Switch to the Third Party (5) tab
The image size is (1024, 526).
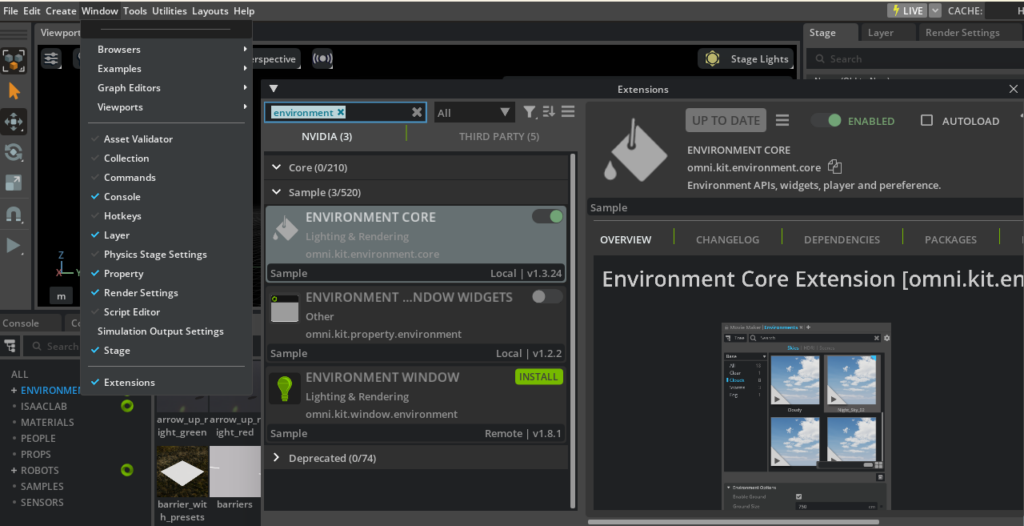coord(499,136)
